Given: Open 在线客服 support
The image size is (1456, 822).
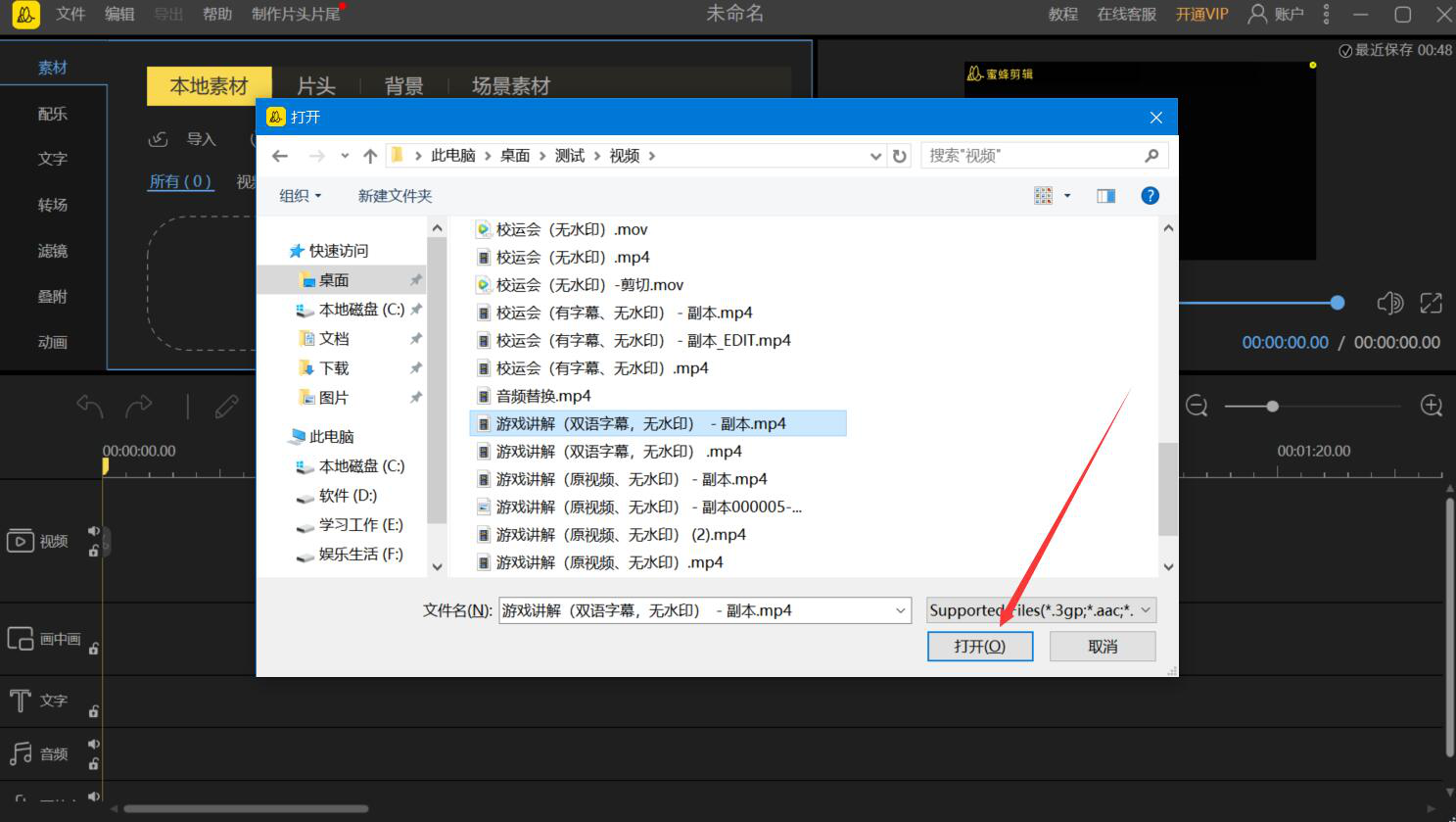Looking at the screenshot, I should (x=1126, y=14).
